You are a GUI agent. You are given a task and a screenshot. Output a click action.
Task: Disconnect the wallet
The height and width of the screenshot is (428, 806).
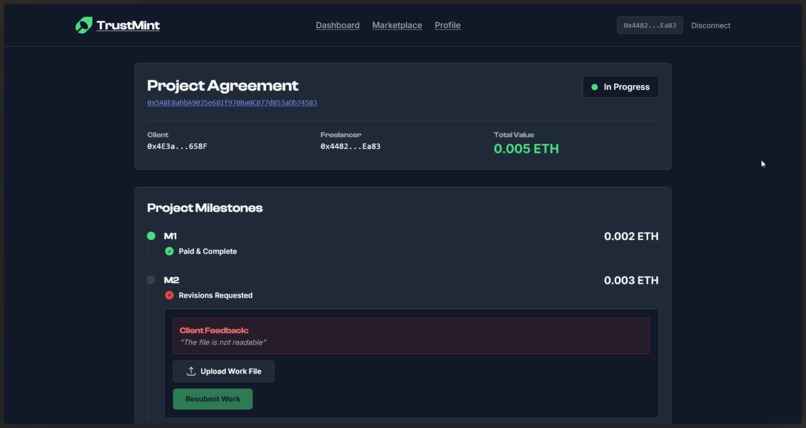[x=710, y=25]
